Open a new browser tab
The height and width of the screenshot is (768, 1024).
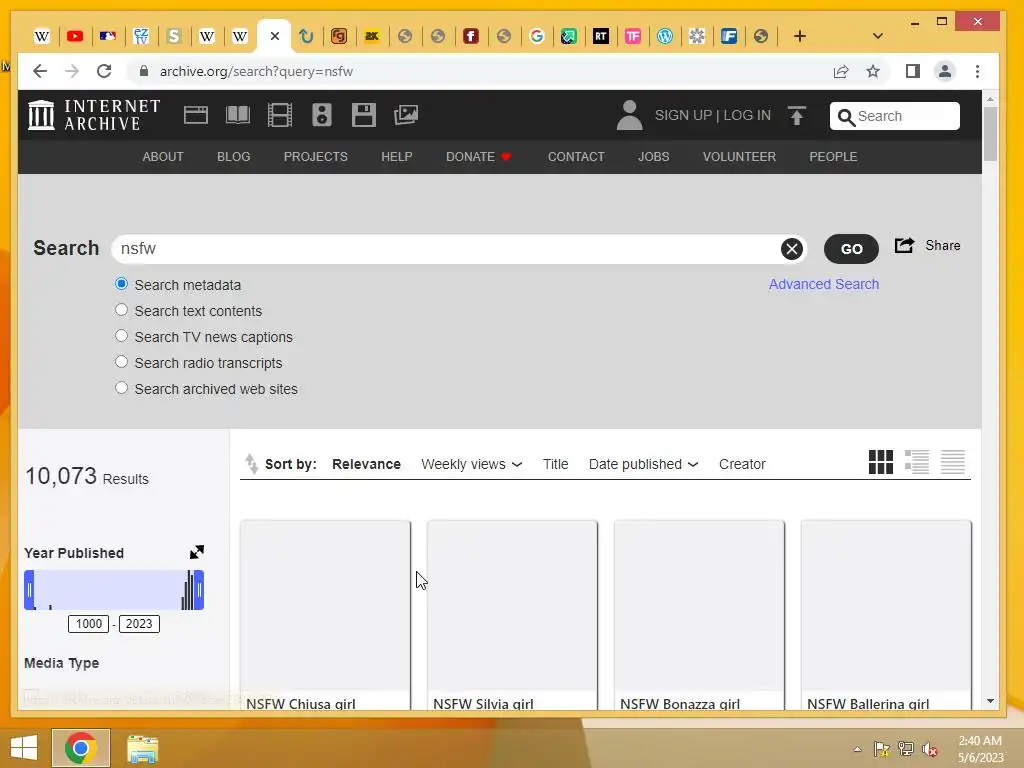click(x=800, y=36)
